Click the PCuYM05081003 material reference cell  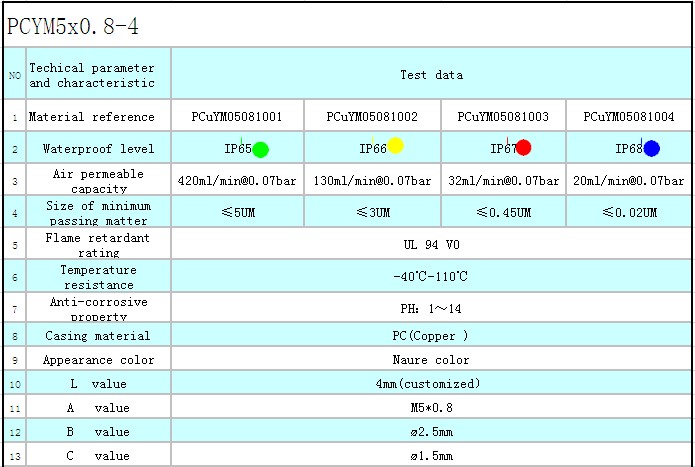pyautogui.click(x=503, y=117)
